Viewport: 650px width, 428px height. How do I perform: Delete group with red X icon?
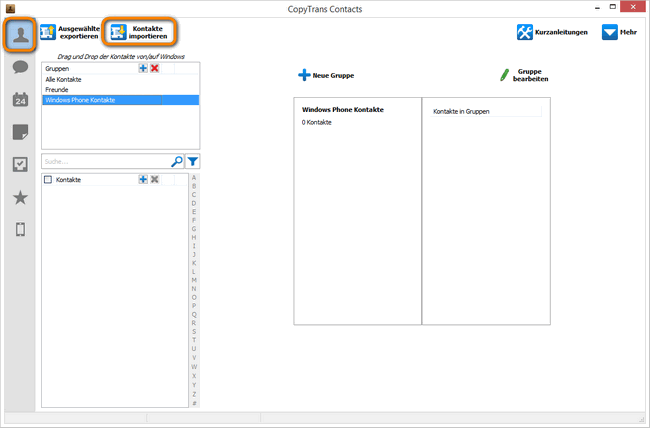[155, 68]
